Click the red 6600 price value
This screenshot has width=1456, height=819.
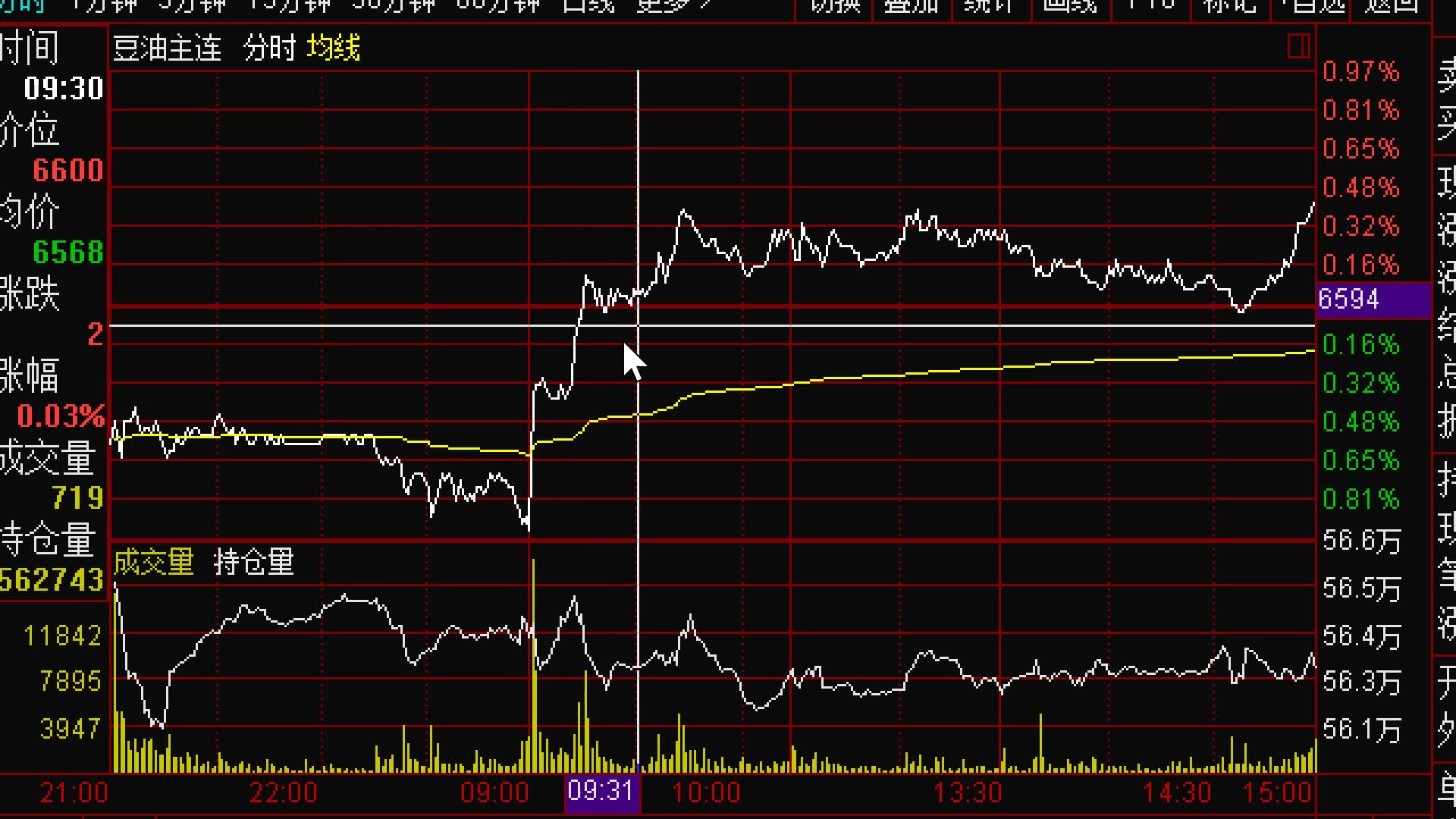[x=68, y=171]
